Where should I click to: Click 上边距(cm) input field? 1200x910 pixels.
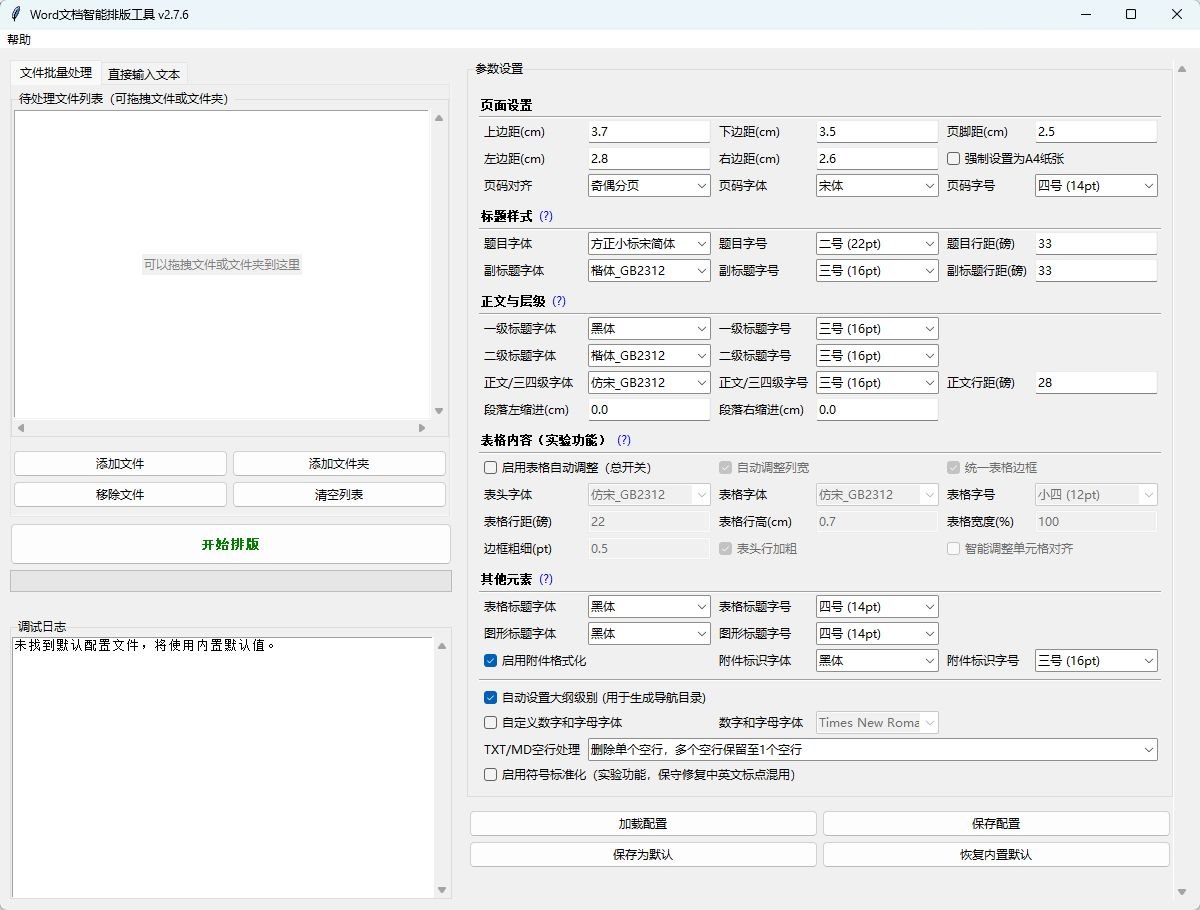coord(649,132)
